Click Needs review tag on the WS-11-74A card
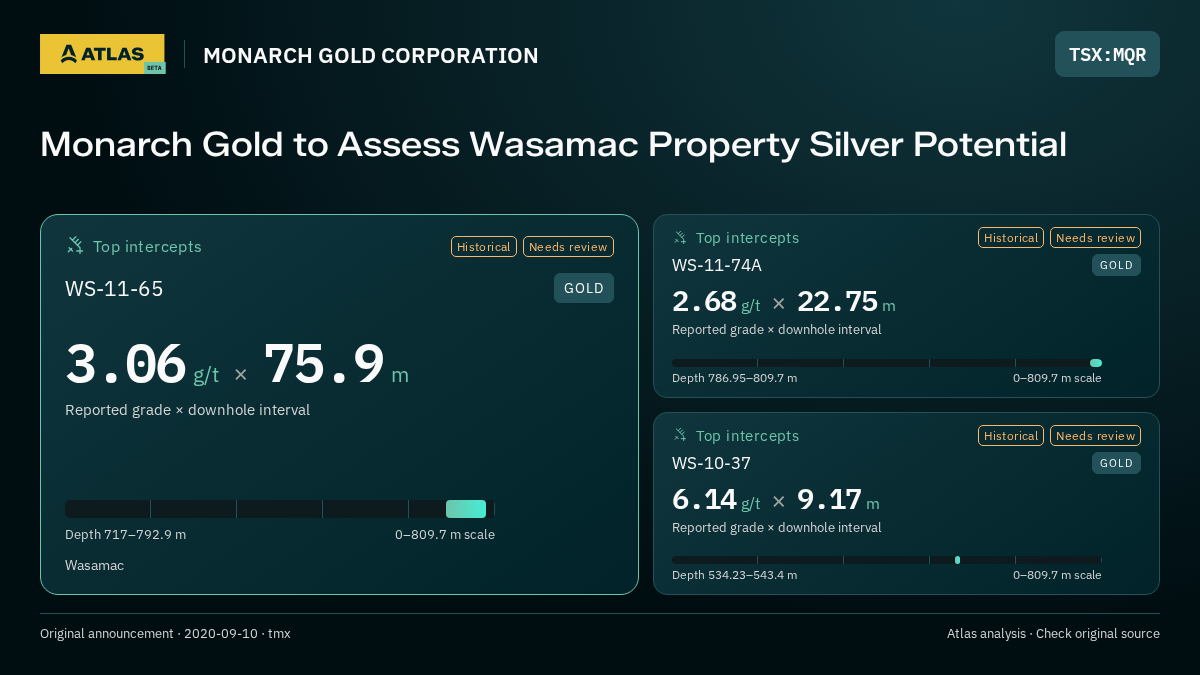The image size is (1200, 675). [1095, 237]
